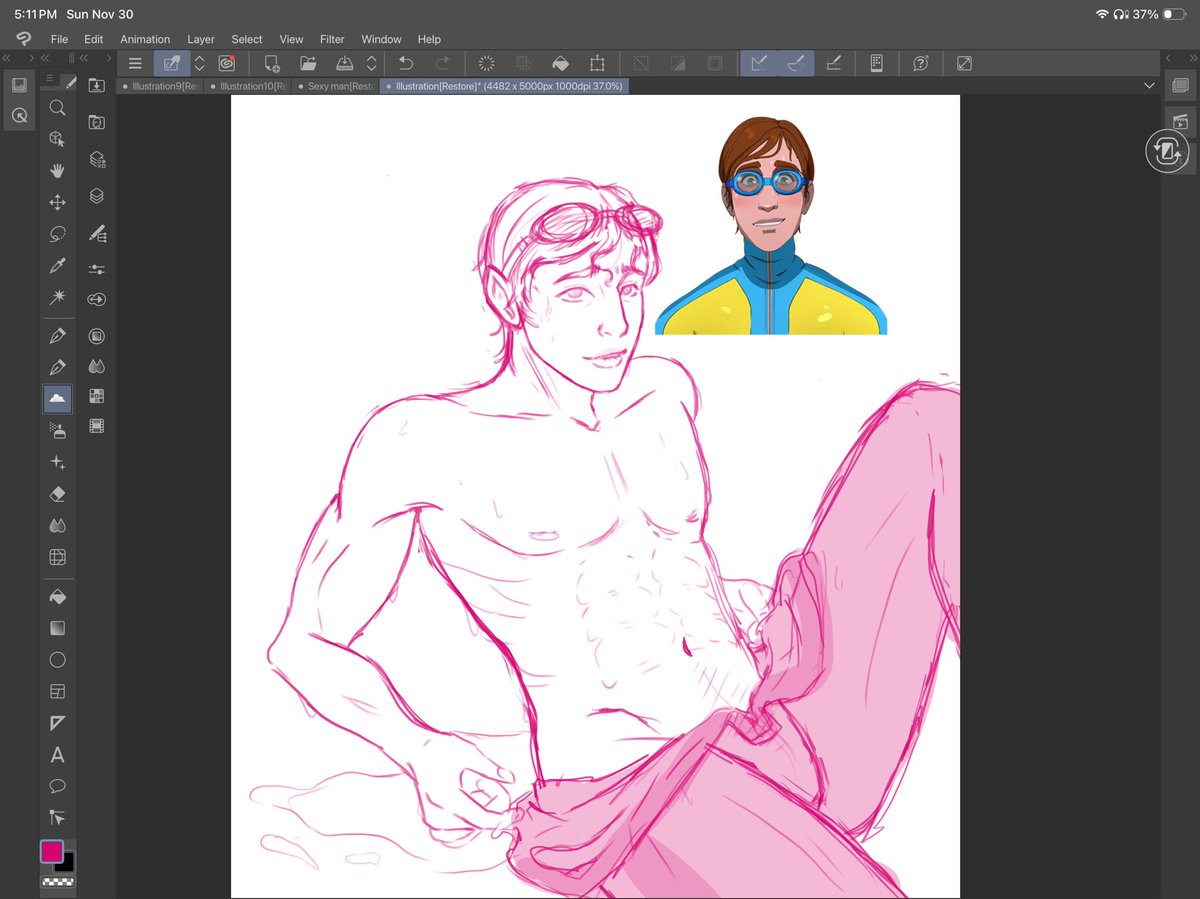Select the first Pen tool
Viewport: 1200px width, 899px height.
tap(57, 336)
